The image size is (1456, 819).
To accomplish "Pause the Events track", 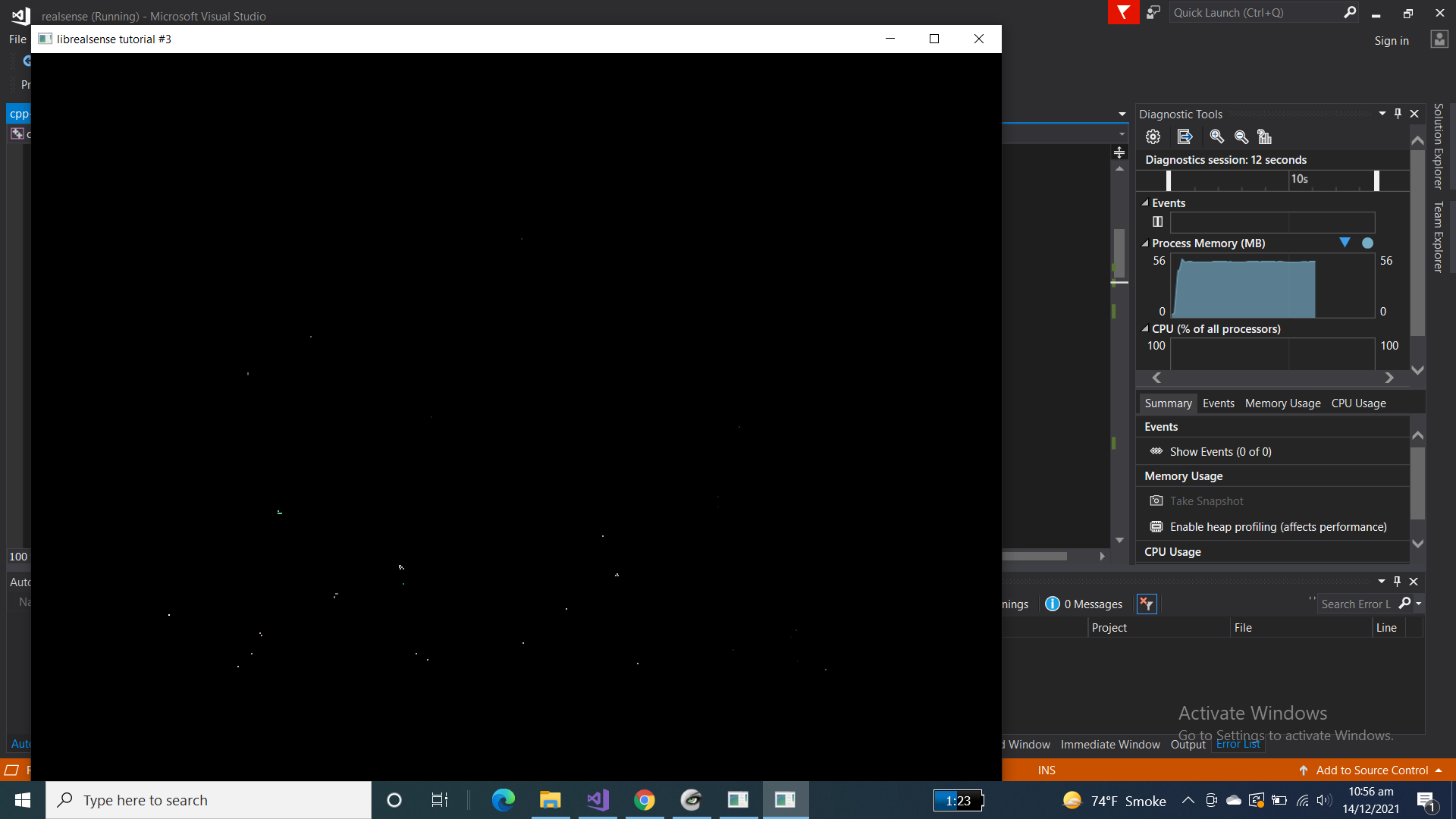I will click(1157, 222).
